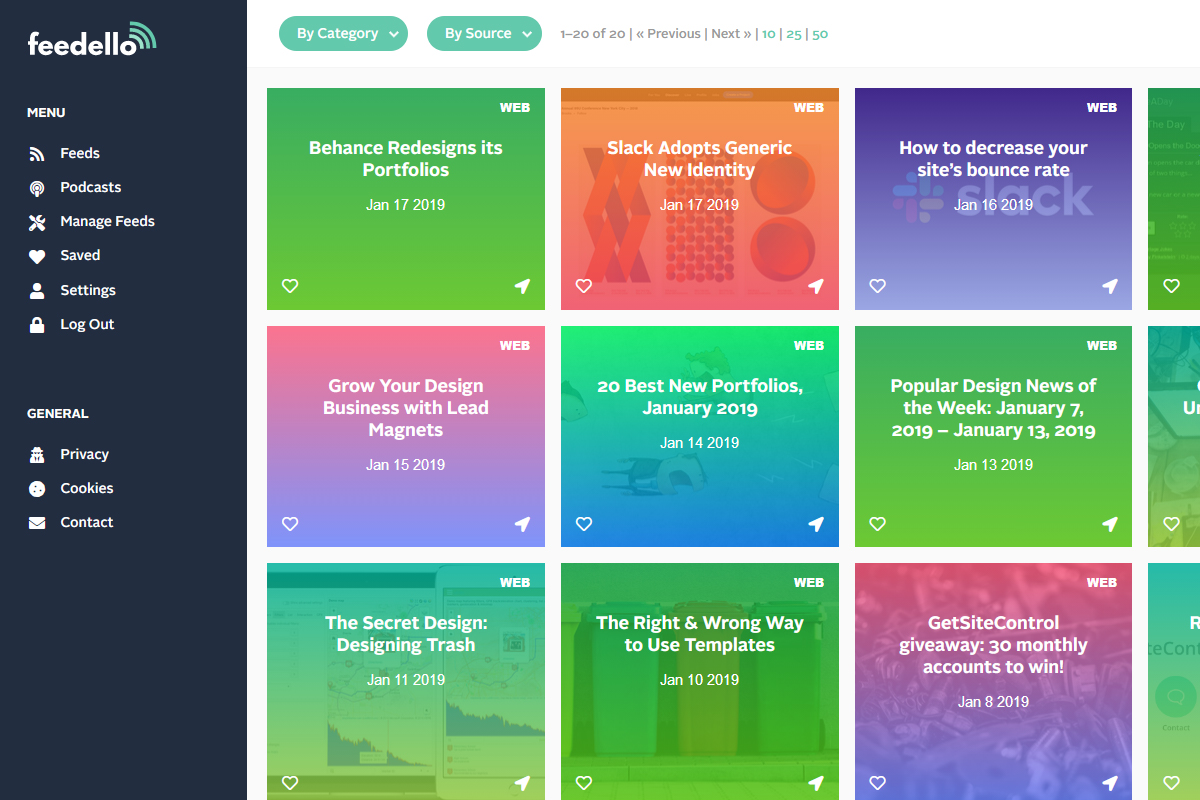
Task: Open Feeds from the menu
Action: [80, 154]
